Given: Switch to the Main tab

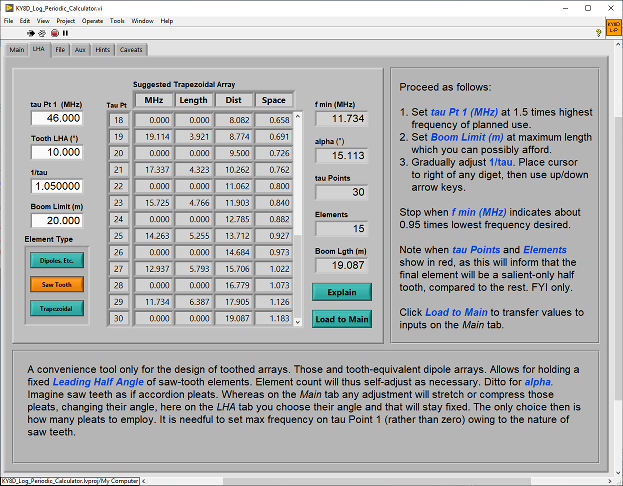Looking at the screenshot, I should (x=17, y=50).
